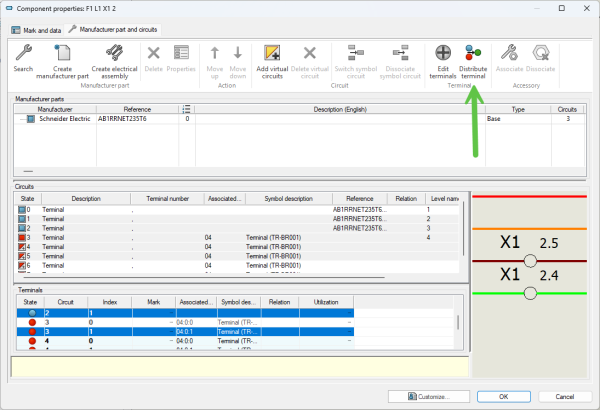
Task: Click Create electrical assembly icon
Action: 113,53
